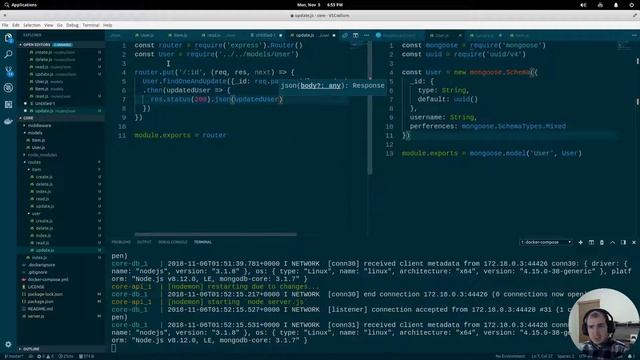
Task: Open More Actions for the left editor group
Action: click(x=366, y=36)
